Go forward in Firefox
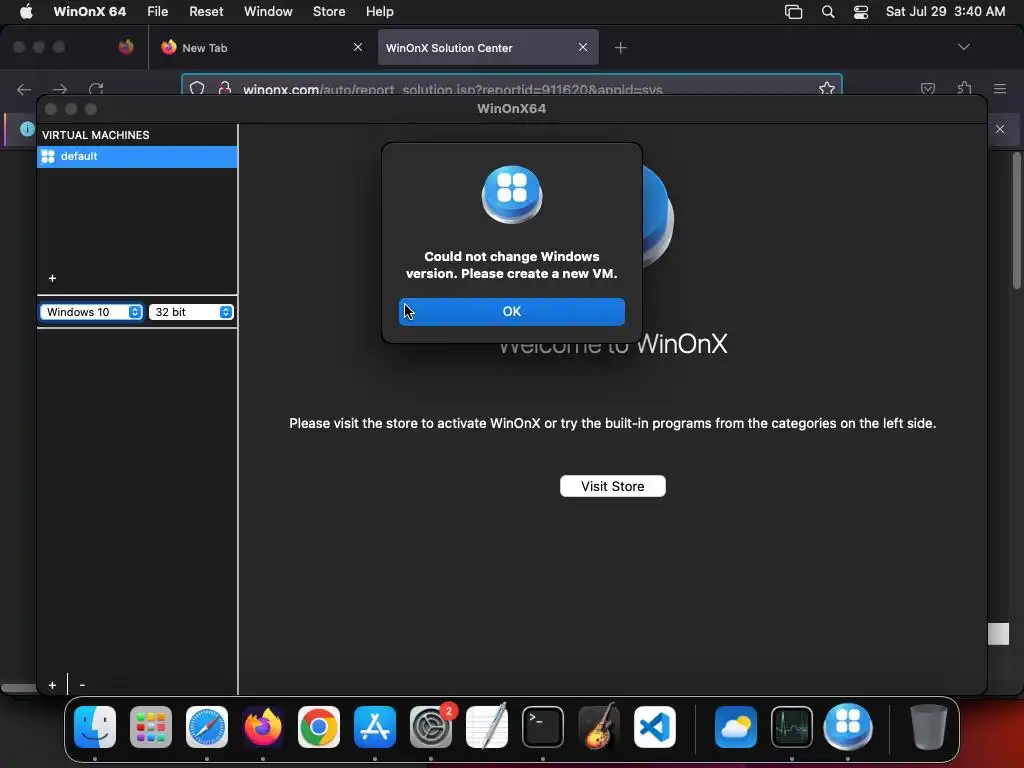This screenshot has width=1024, height=768. (60, 89)
